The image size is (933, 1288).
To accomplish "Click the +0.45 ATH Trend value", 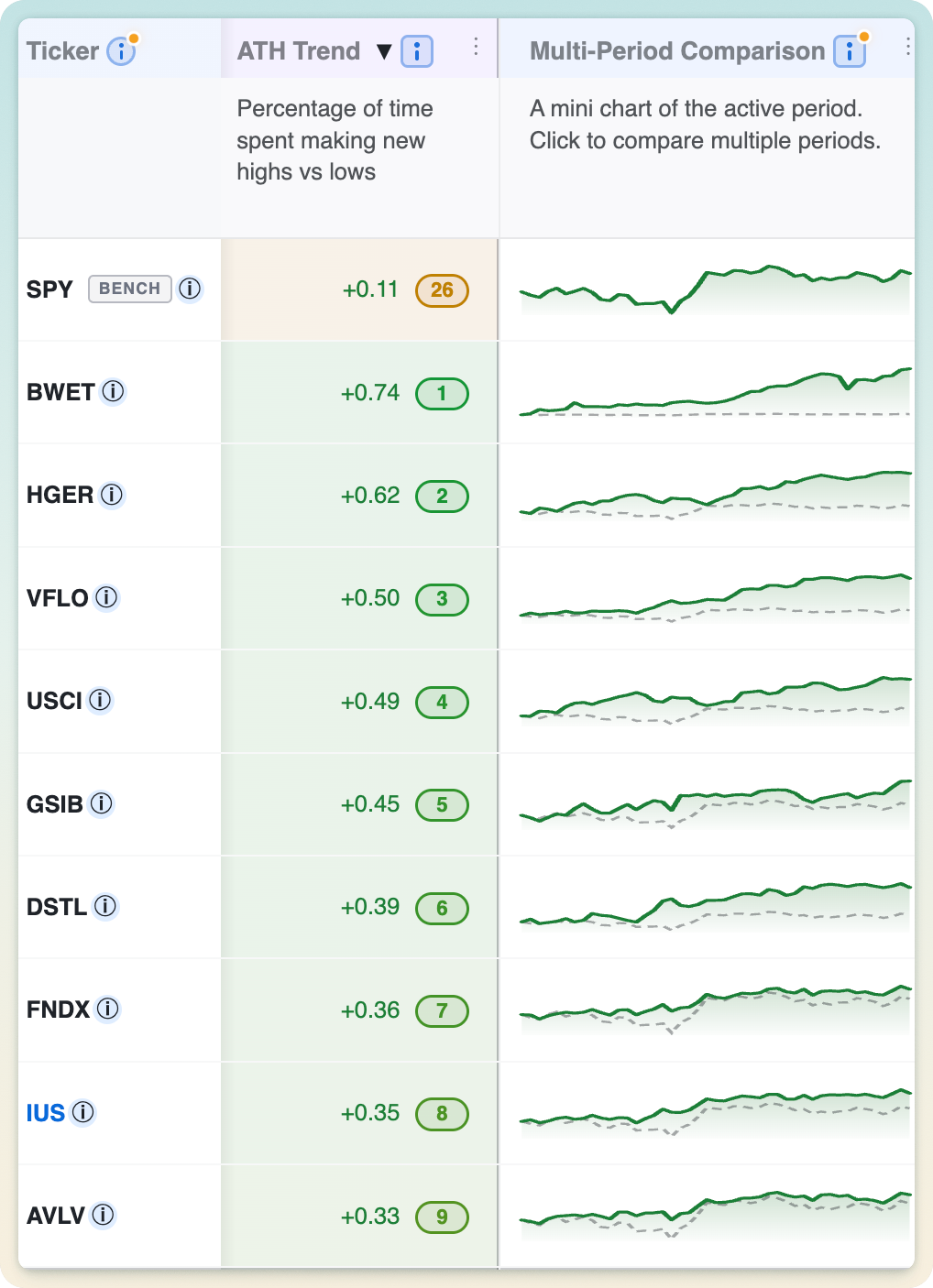I will pyautogui.click(x=370, y=804).
